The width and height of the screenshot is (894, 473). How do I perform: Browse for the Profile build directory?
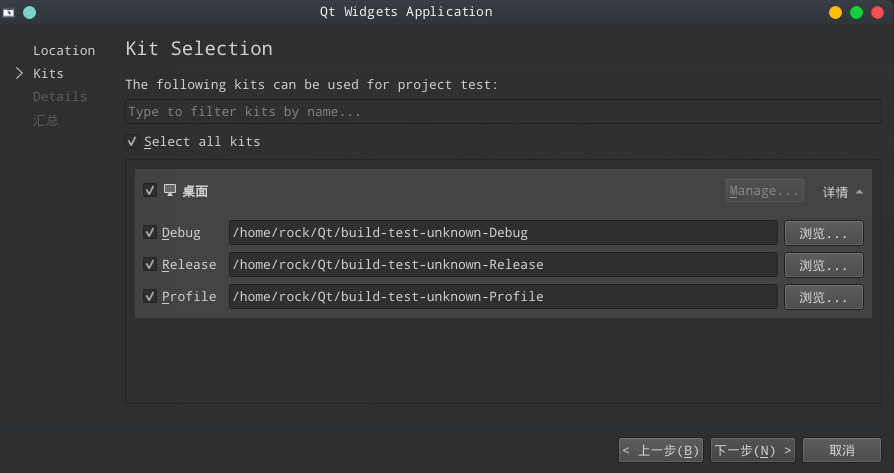(x=823, y=297)
